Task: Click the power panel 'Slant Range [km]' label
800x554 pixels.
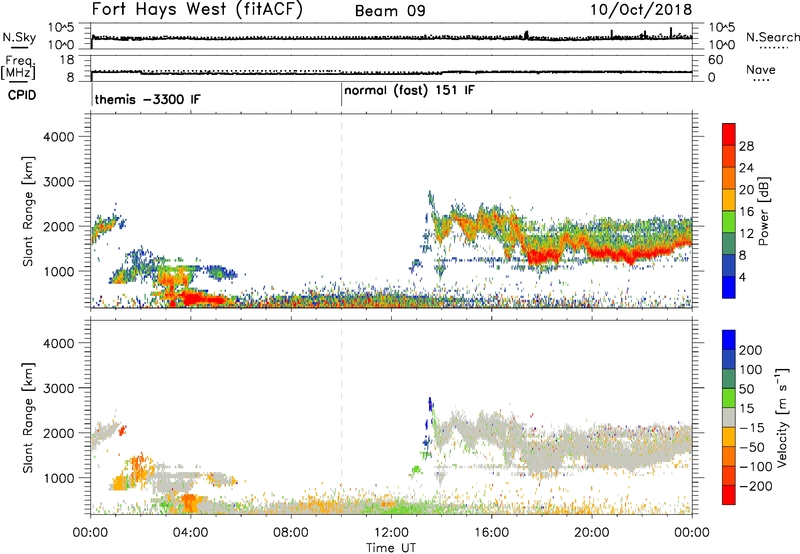Action: click(28, 211)
